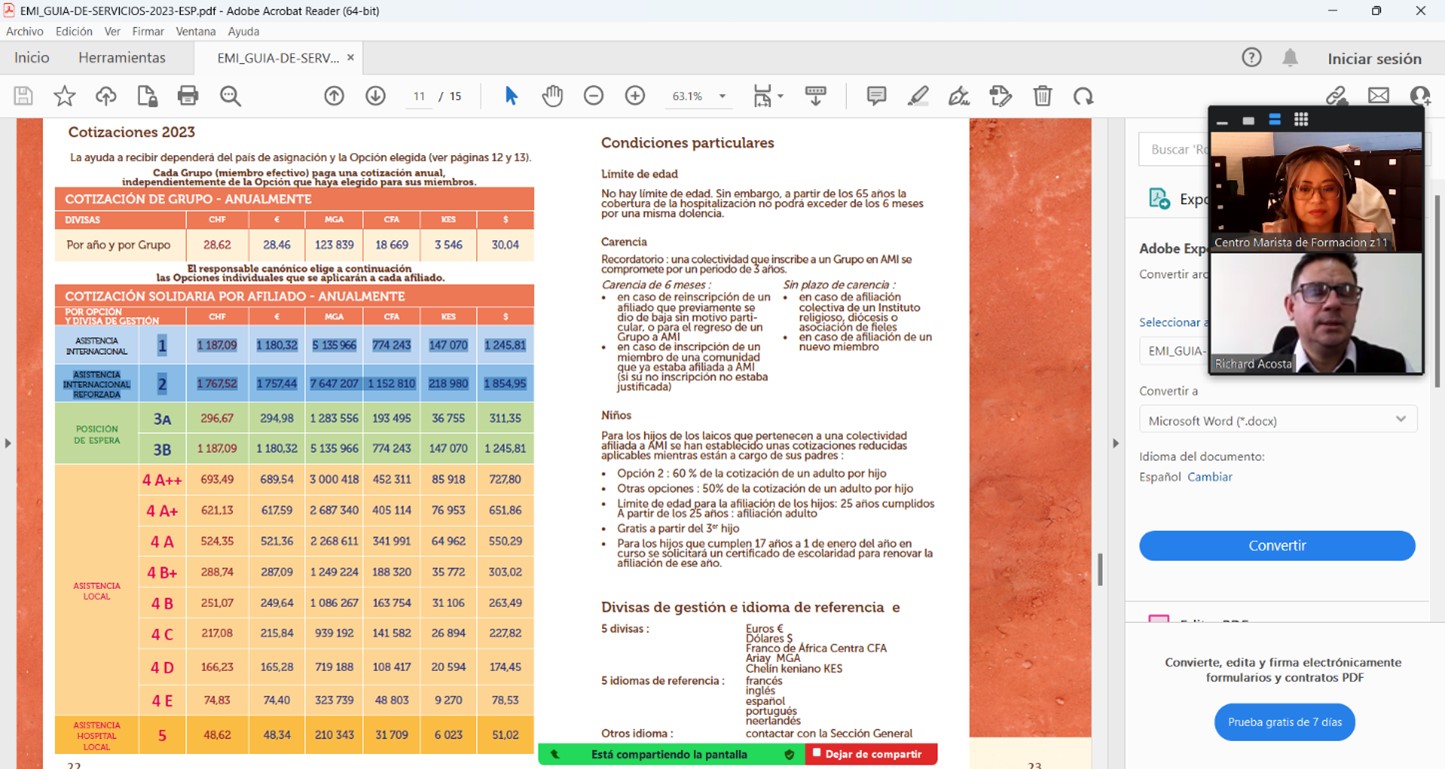Click the Convertir button
The height and width of the screenshot is (769, 1445).
tap(1277, 545)
